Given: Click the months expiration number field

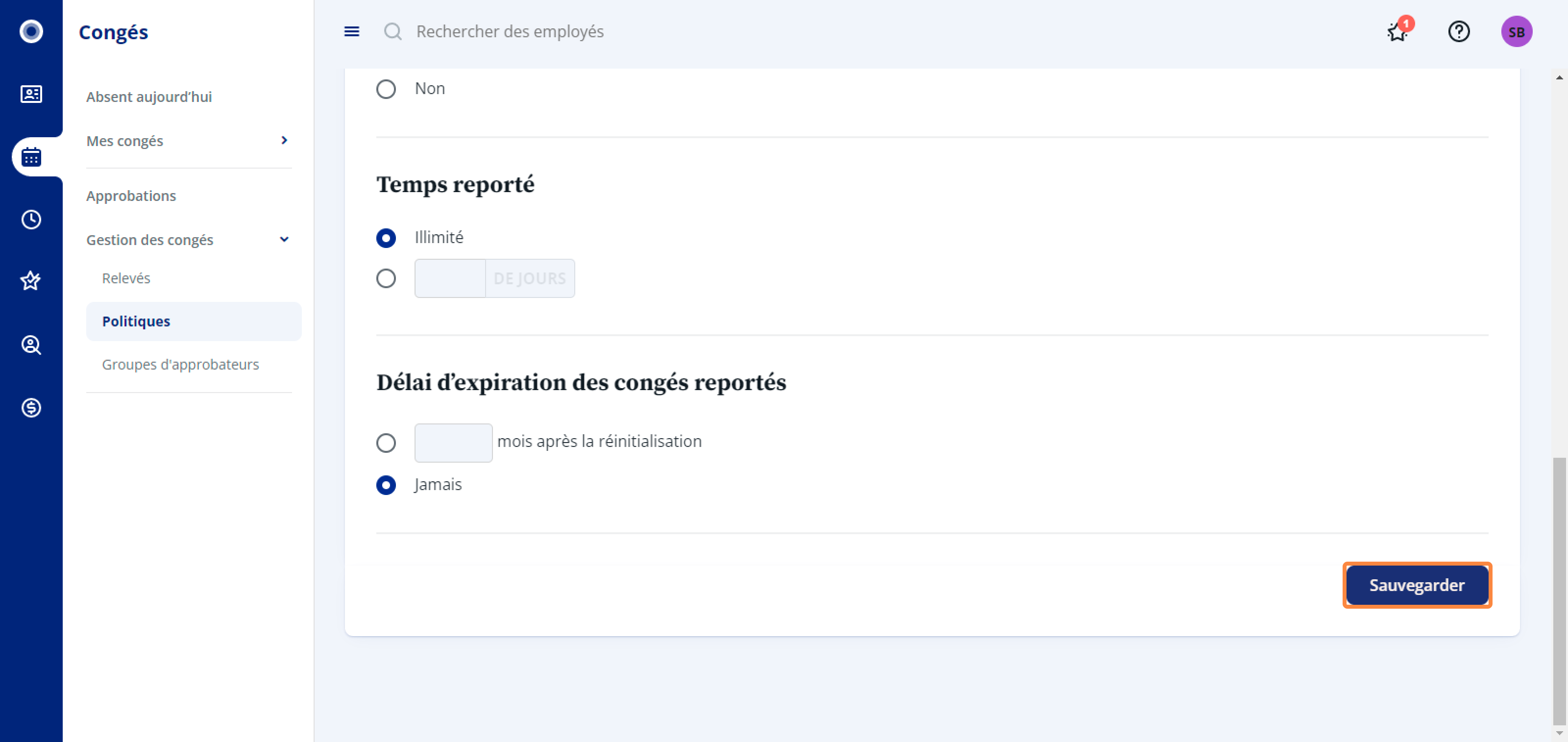Looking at the screenshot, I should [x=453, y=443].
